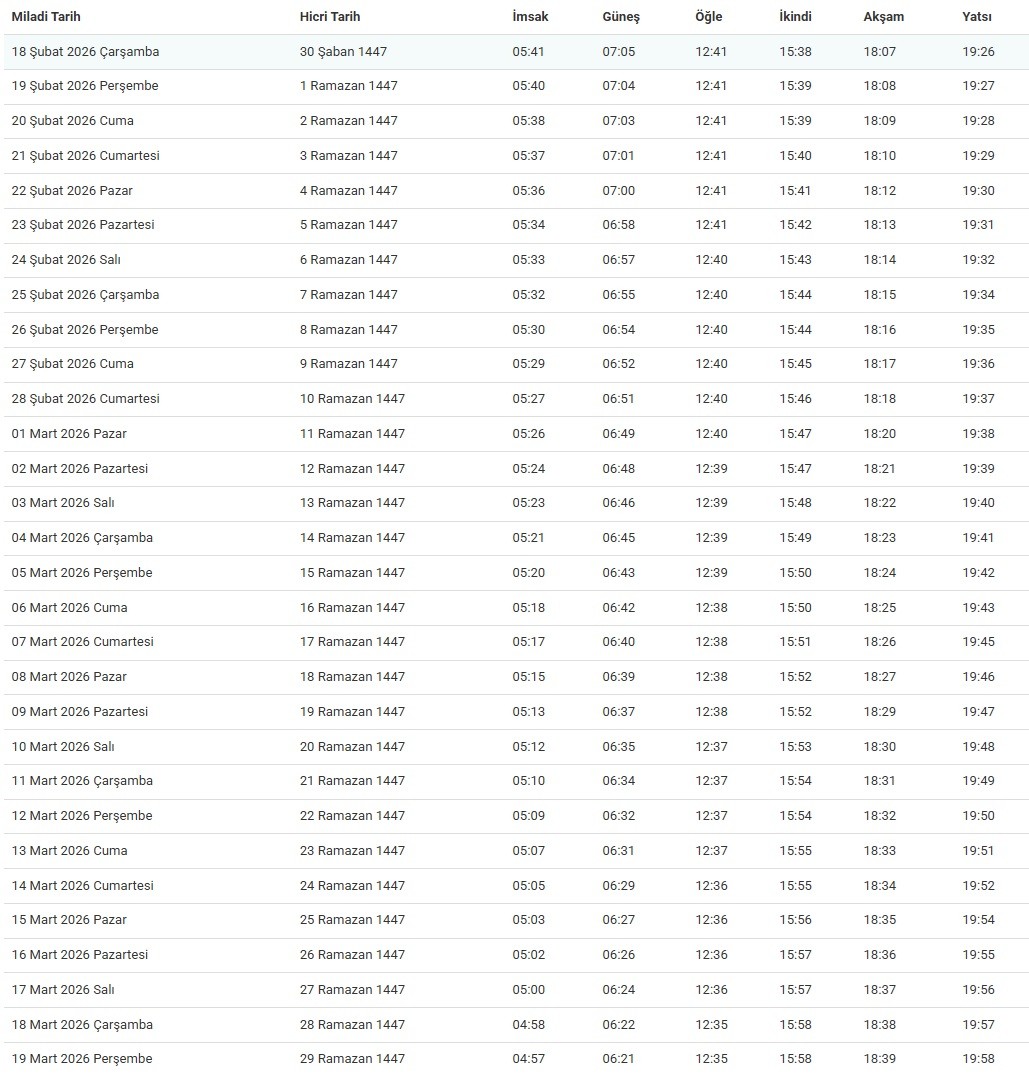The height and width of the screenshot is (1077, 1029).
Task: Select the 18 Şubat 2026 Çarşamba row date
Action: tap(85, 52)
